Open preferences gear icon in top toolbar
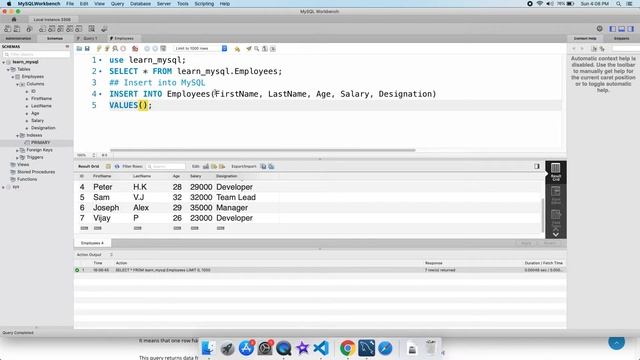This screenshot has height=360, width=640. pyautogui.click(x=600, y=29)
